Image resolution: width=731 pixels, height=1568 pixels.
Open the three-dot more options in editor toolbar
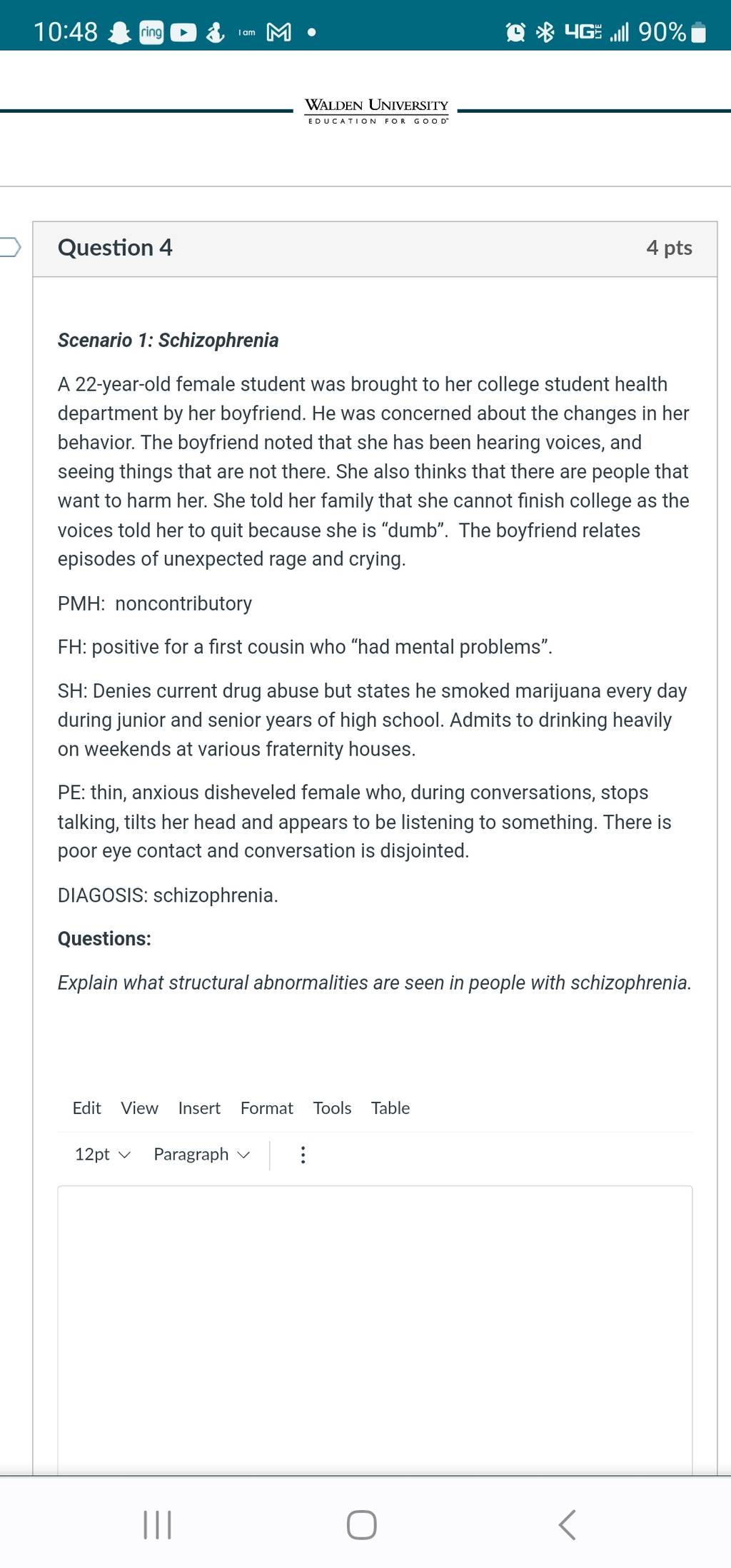coord(303,1155)
